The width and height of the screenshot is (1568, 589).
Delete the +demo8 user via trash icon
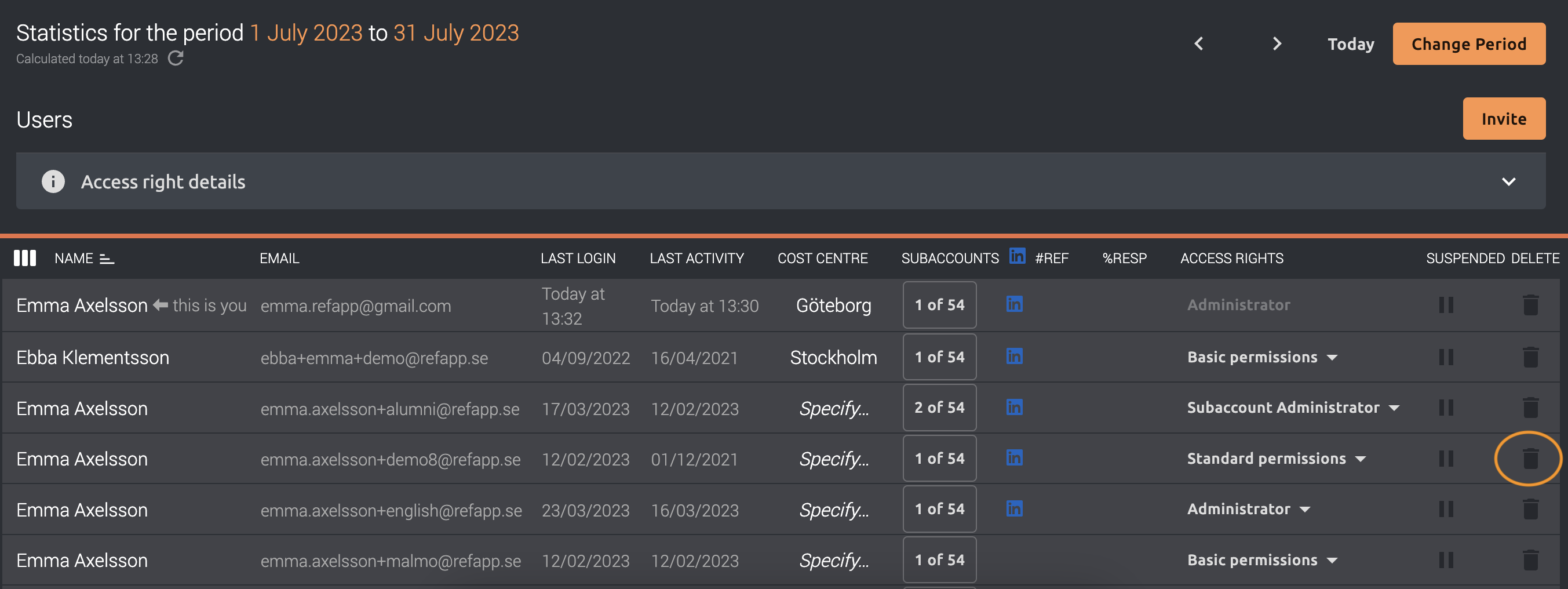click(x=1530, y=459)
